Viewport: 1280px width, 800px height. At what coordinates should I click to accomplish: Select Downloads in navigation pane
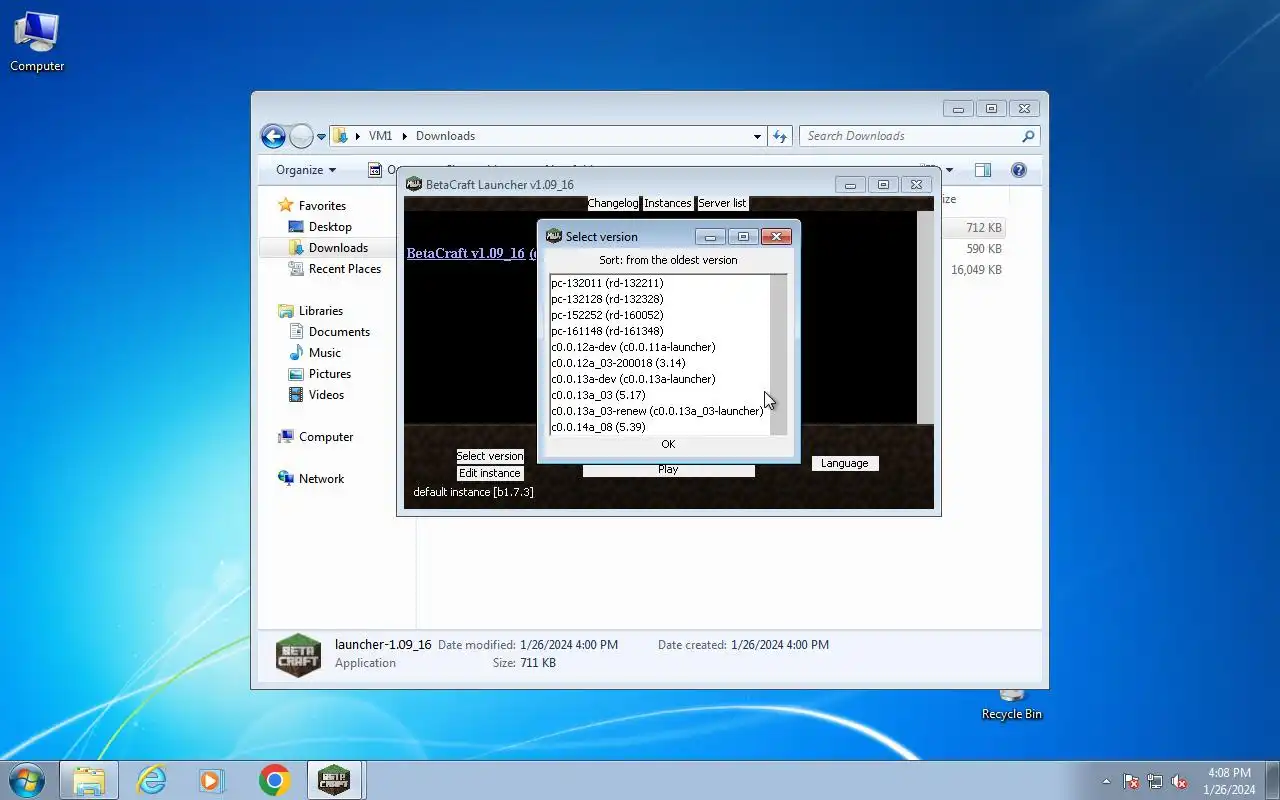pos(338,248)
